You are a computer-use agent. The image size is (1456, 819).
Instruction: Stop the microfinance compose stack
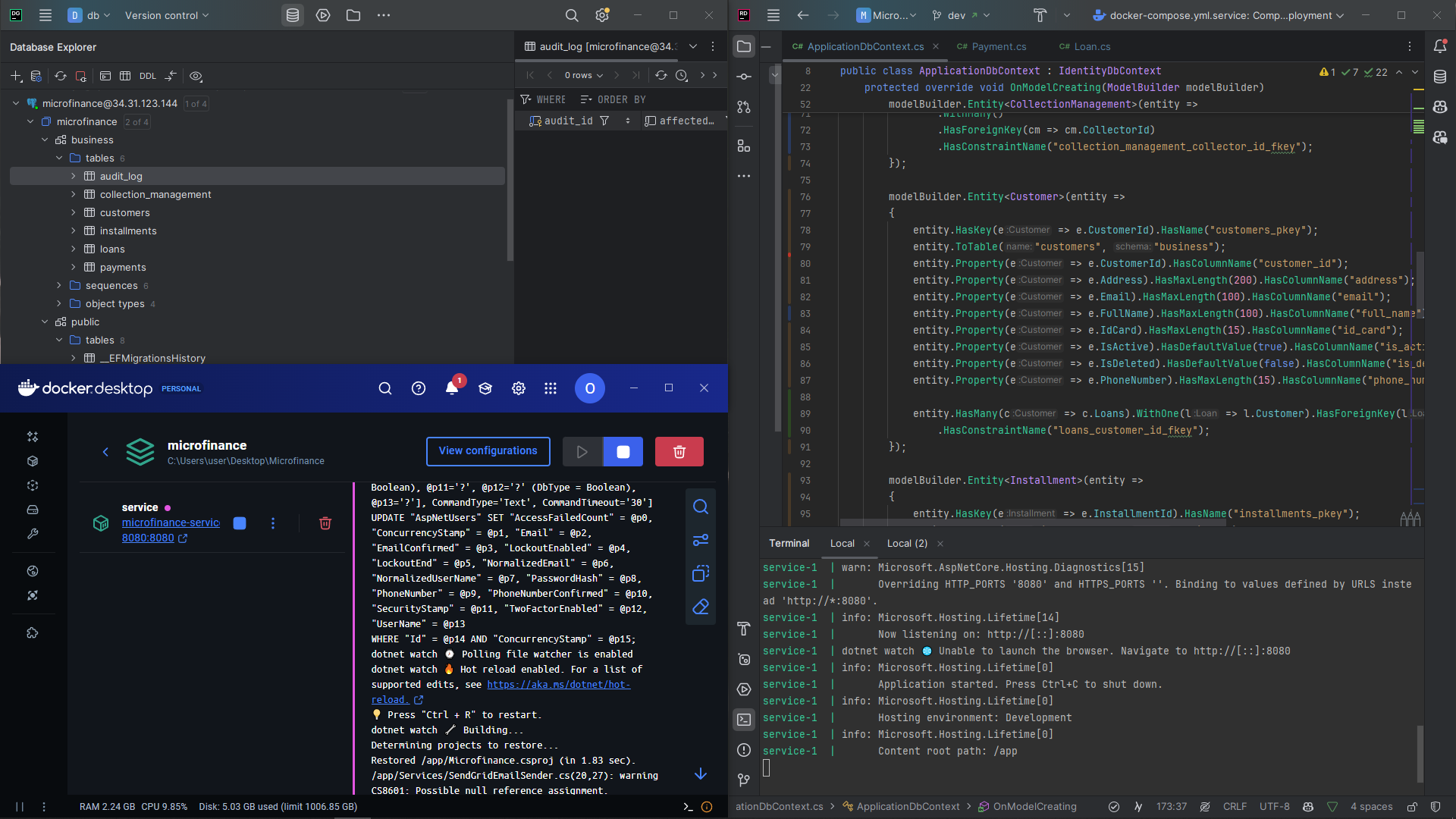pyautogui.click(x=623, y=452)
